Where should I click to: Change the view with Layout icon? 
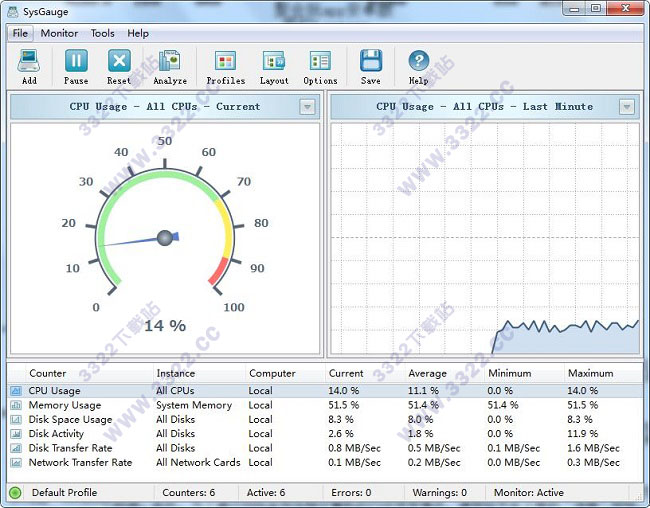274,61
